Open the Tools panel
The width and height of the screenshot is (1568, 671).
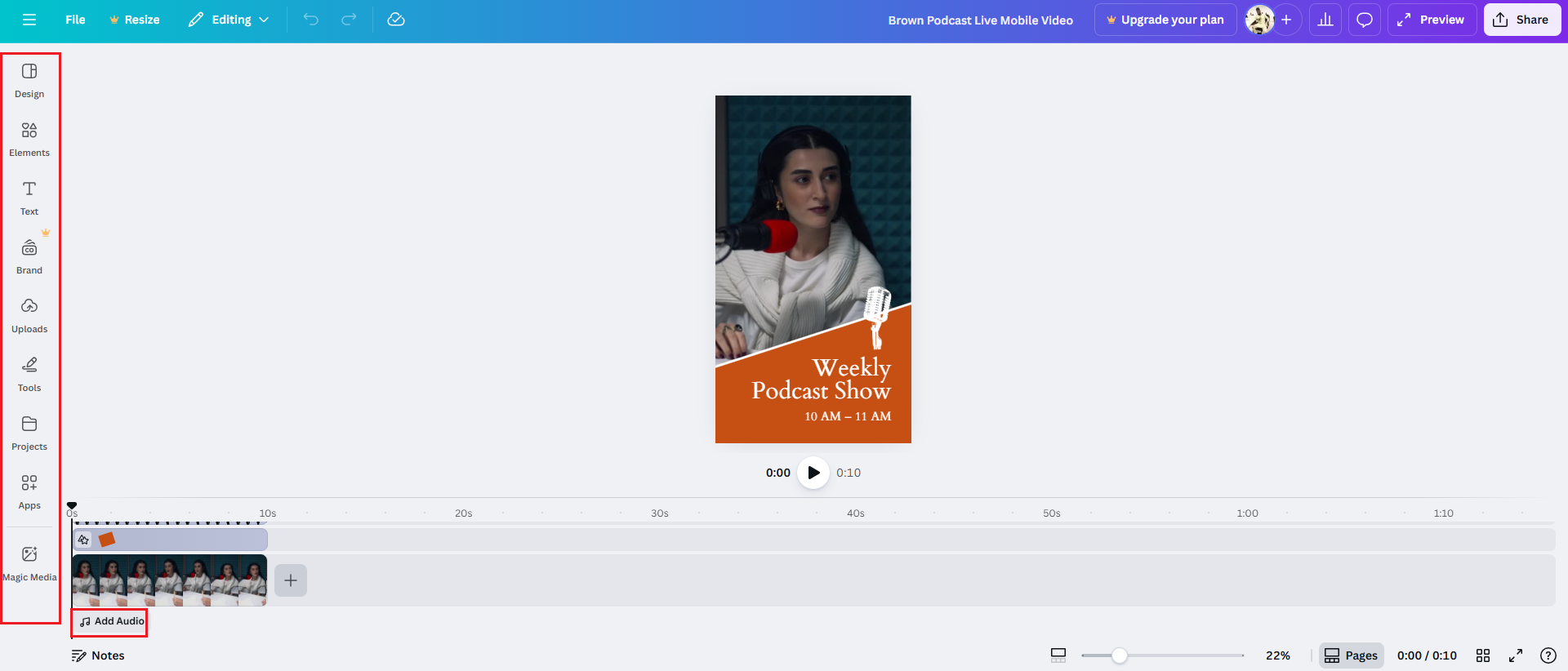(29, 375)
